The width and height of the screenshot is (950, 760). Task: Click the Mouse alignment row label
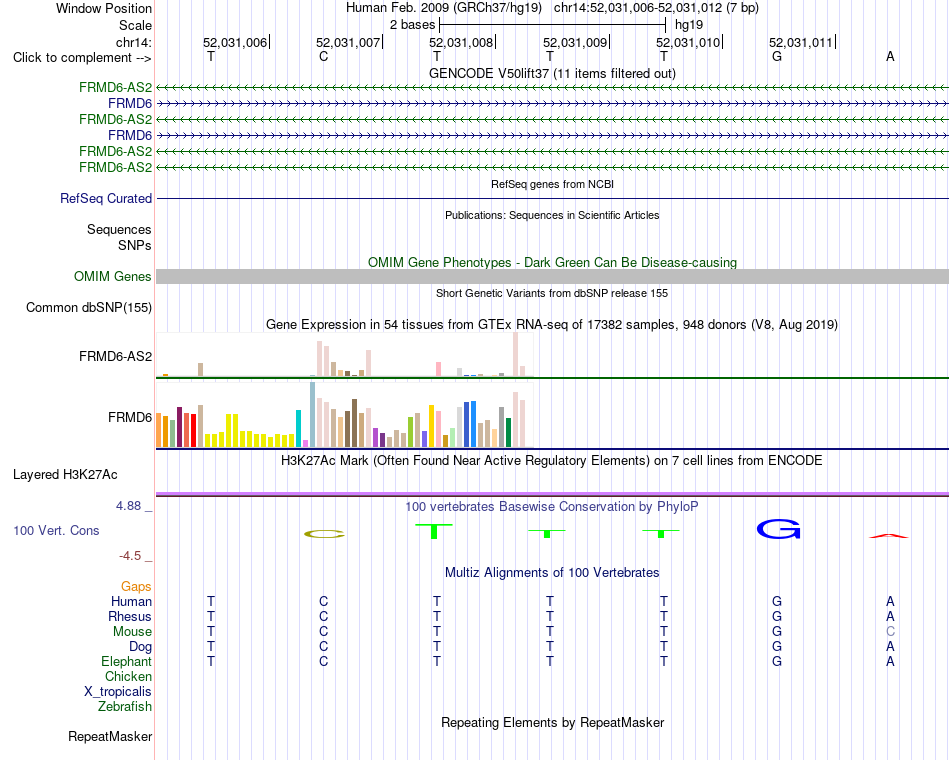click(132, 632)
